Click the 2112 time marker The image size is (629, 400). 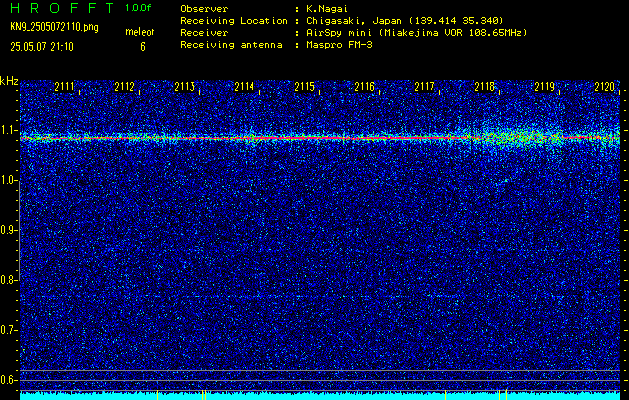[124, 87]
